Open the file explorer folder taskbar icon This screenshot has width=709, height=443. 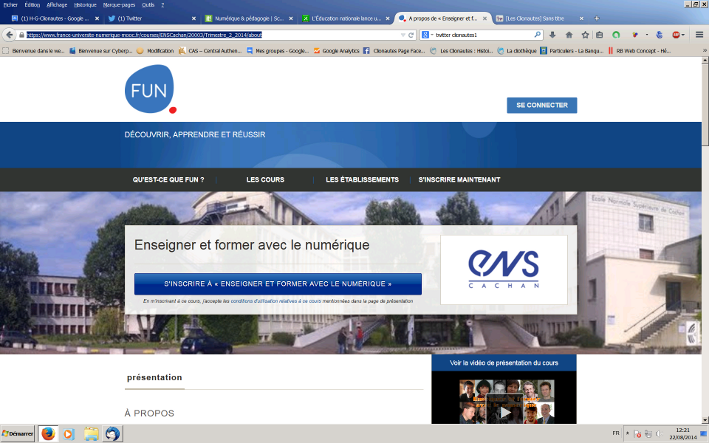pyautogui.click(x=91, y=434)
